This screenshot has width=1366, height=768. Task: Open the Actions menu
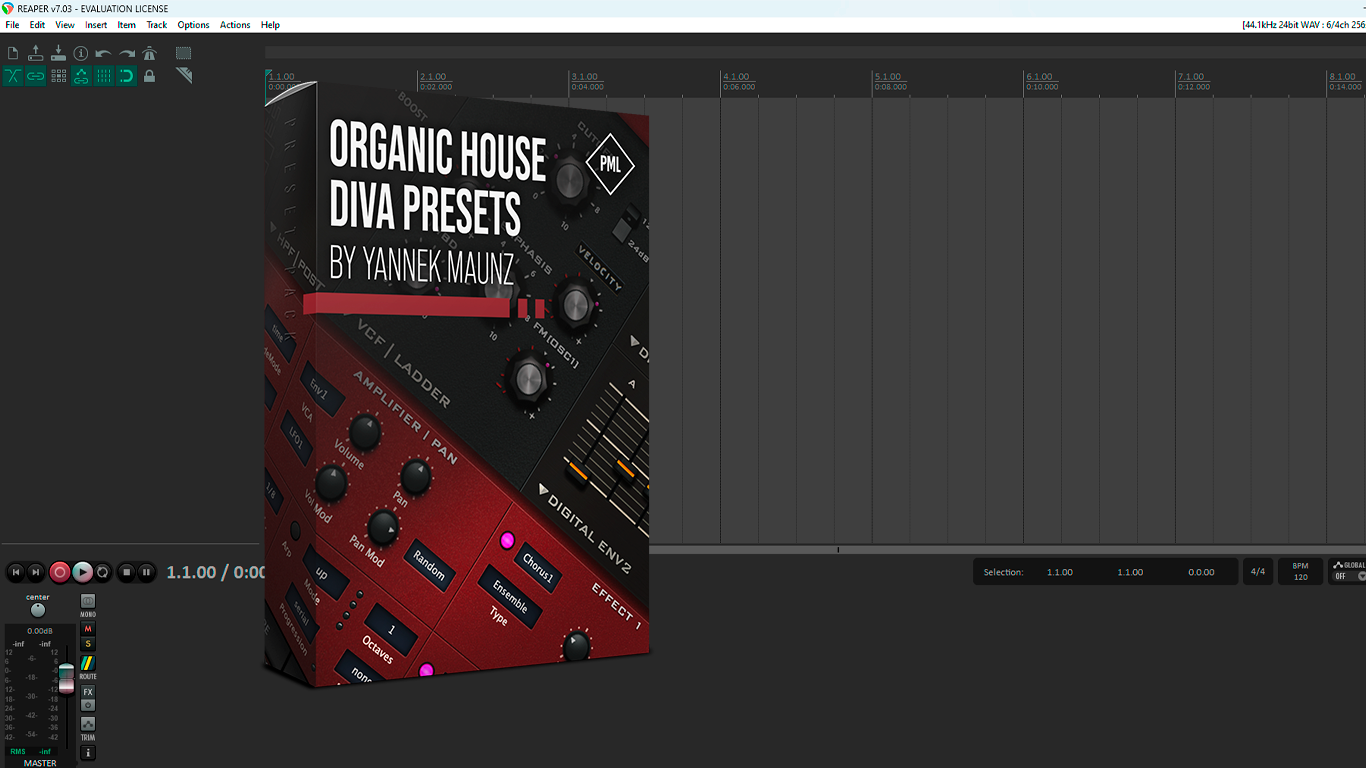click(x=235, y=25)
